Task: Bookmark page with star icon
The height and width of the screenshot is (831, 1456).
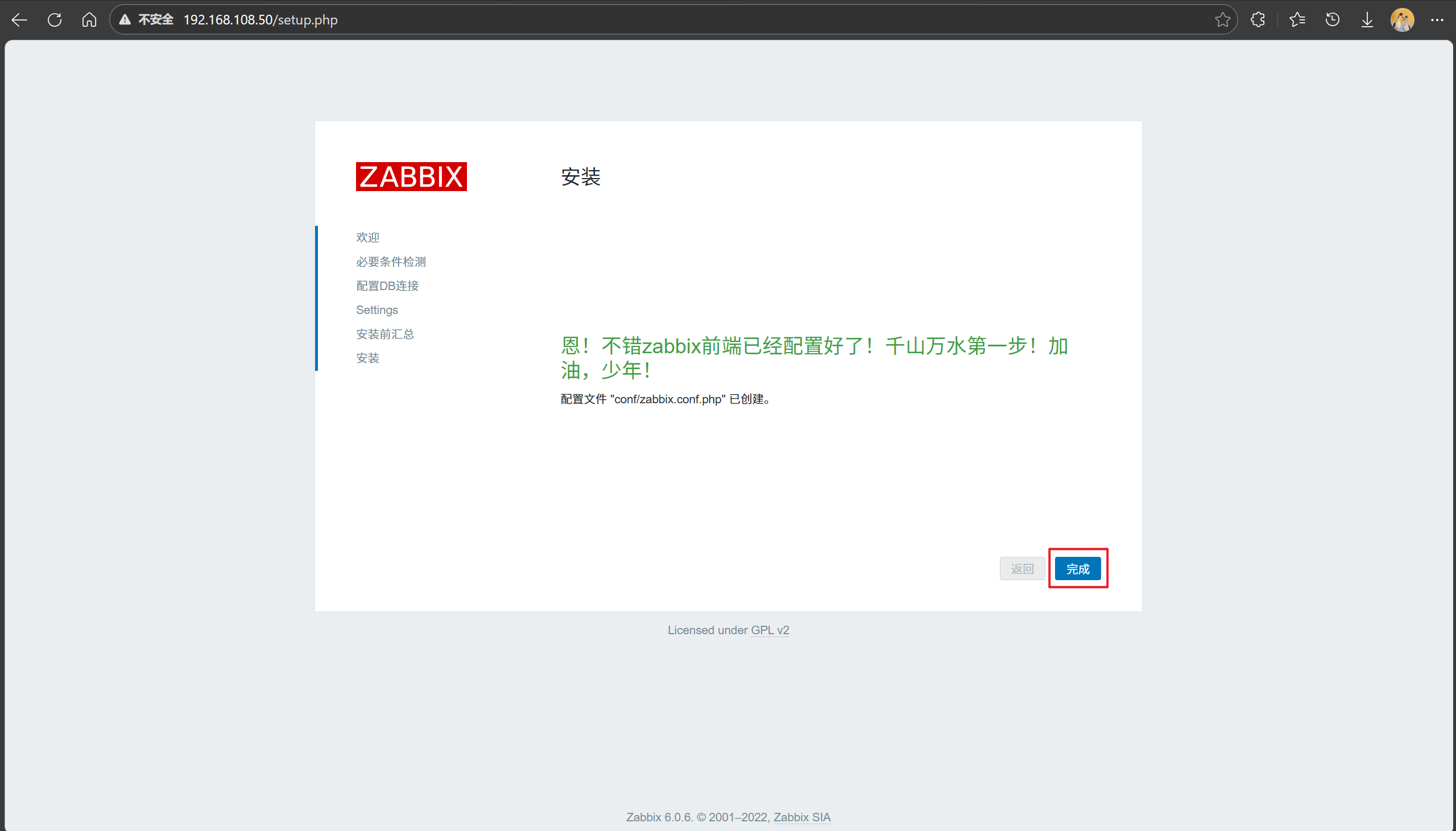Action: 1222,20
